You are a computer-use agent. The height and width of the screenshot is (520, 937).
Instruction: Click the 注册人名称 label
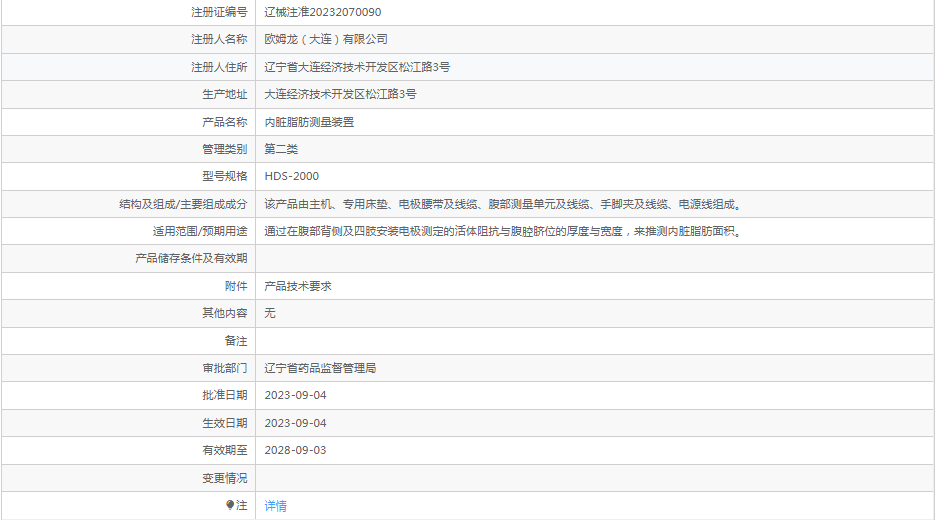(219, 39)
